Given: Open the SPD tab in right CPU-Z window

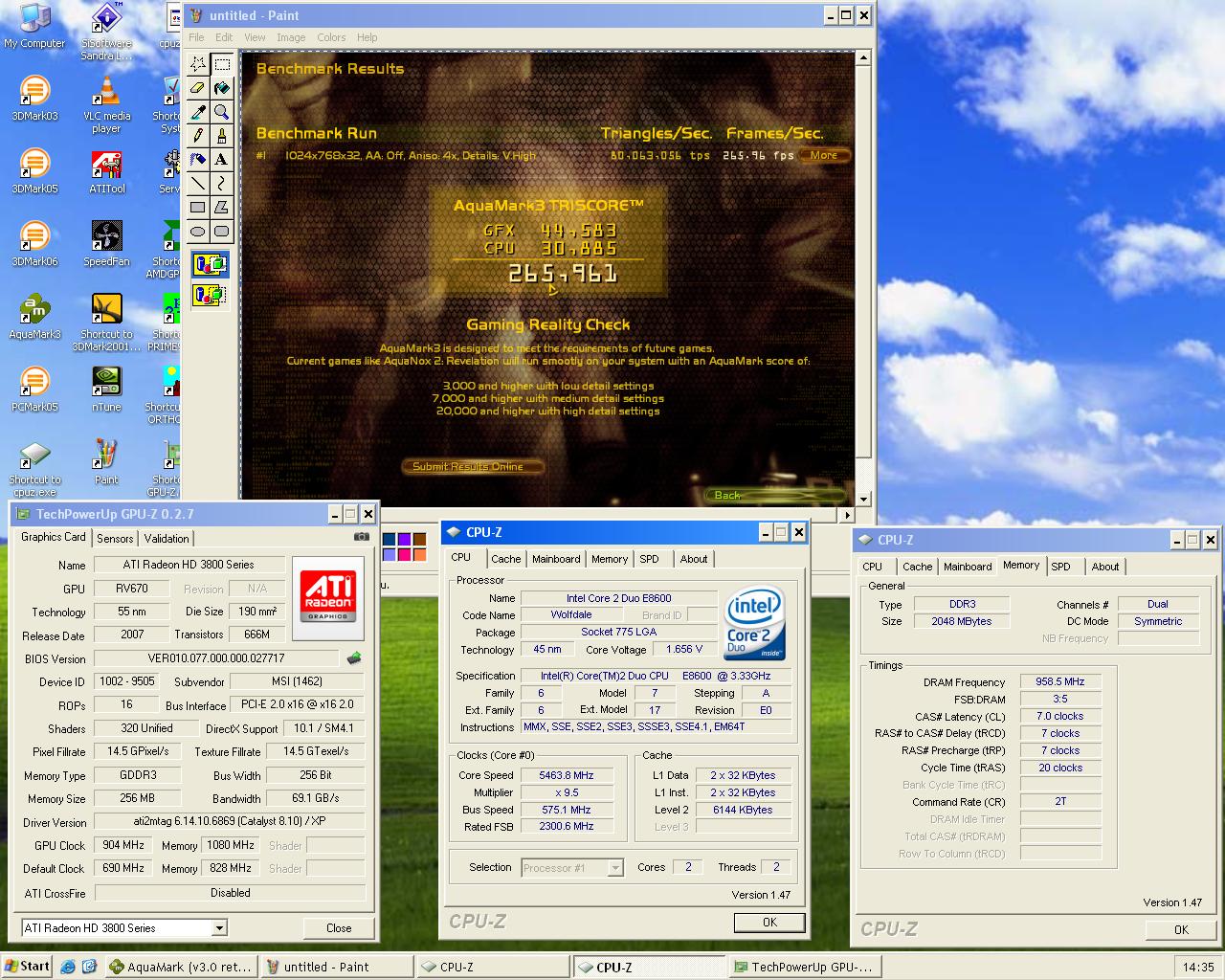Looking at the screenshot, I should 1060,567.
